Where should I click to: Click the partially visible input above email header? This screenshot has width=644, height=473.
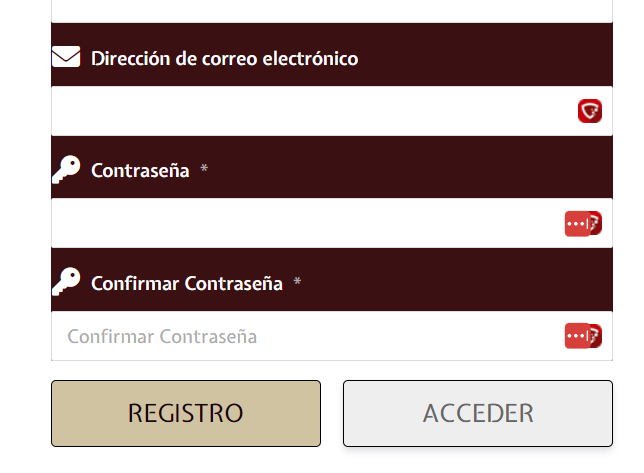pyautogui.click(x=332, y=11)
